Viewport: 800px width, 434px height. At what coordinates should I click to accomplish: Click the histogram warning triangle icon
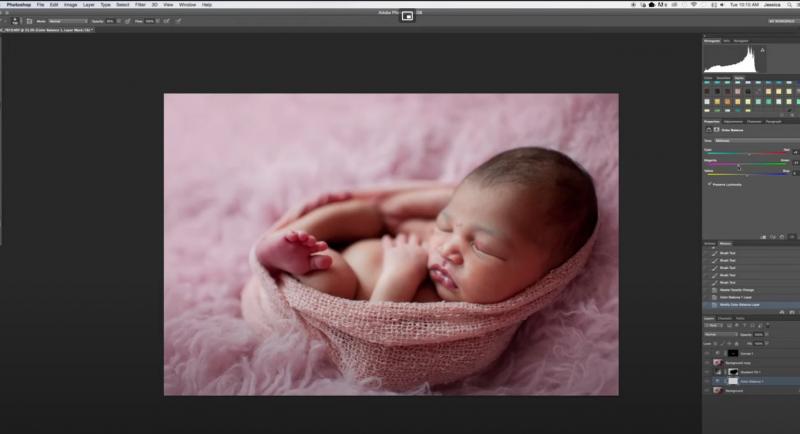(x=762, y=48)
